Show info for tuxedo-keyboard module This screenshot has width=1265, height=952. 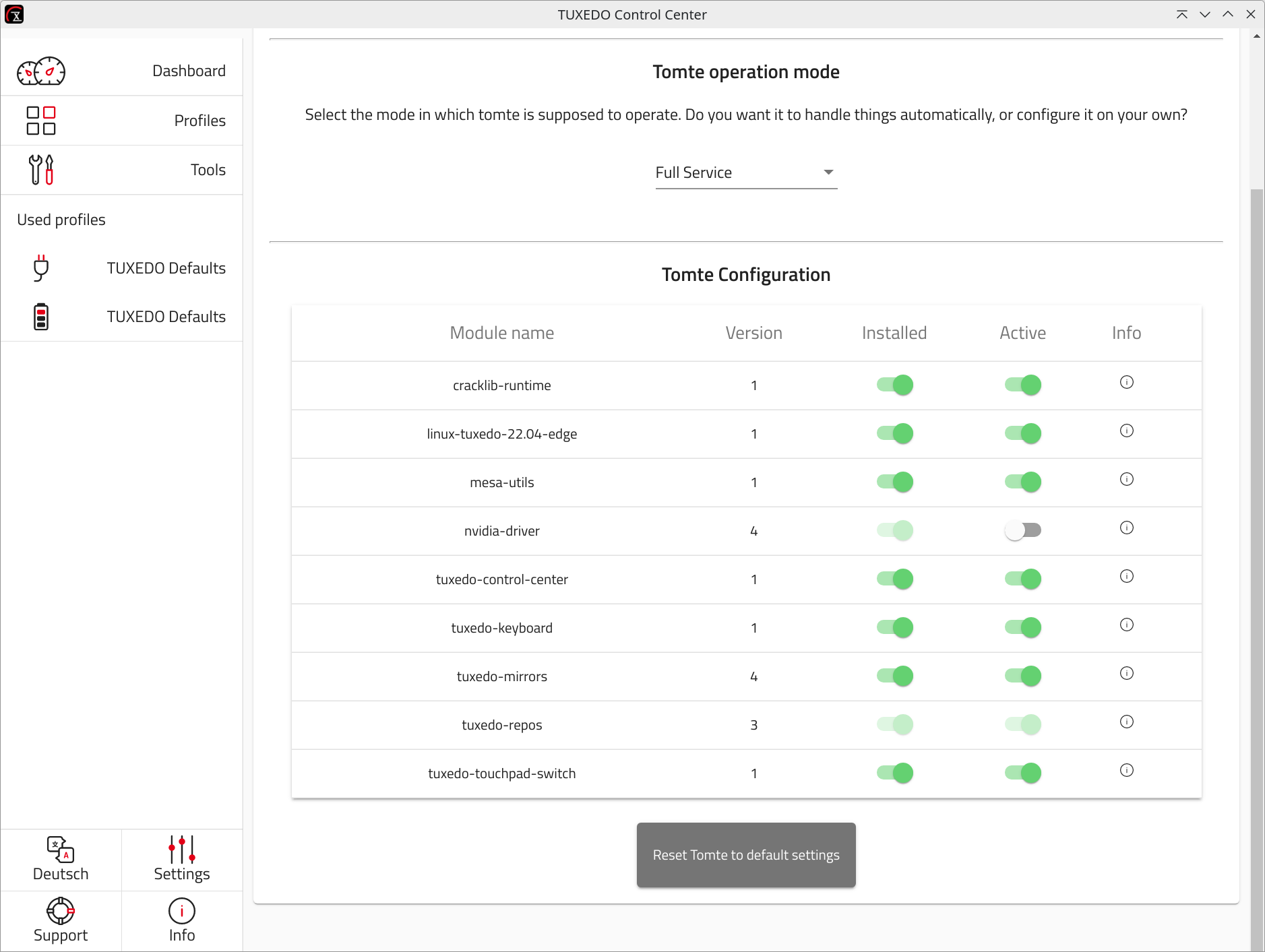(1127, 625)
